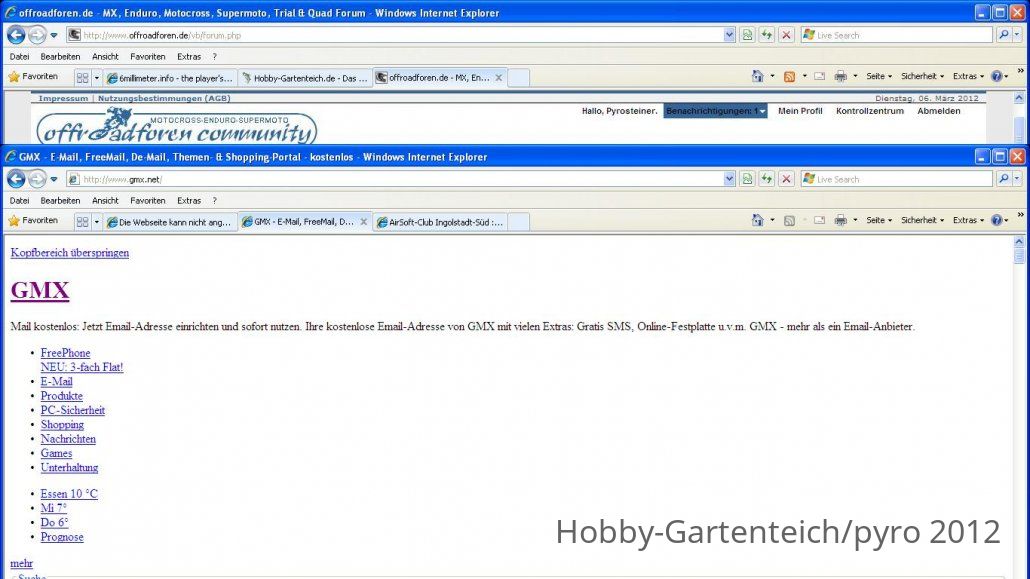1030x579 pixels.
Task: Click the Live Search field in GMX window
Action: pos(897,179)
